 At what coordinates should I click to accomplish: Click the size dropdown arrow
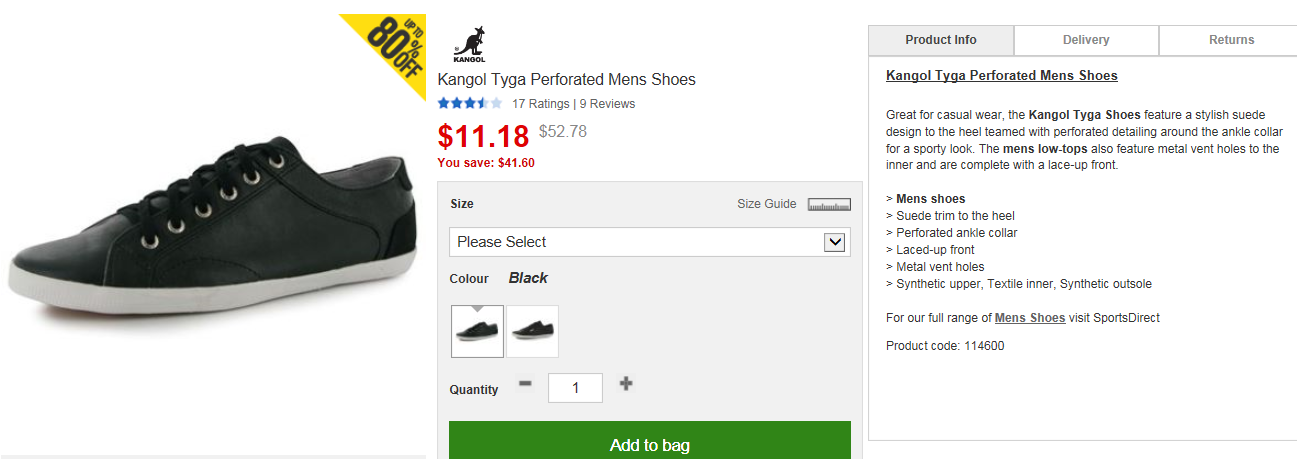834,242
